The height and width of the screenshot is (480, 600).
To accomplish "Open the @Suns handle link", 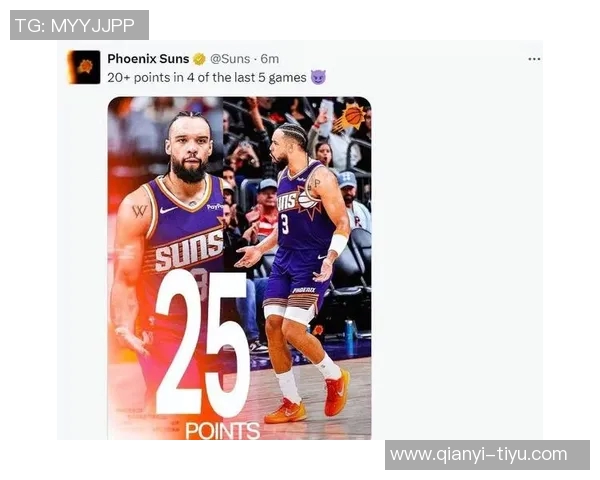I will coord(230,59).
